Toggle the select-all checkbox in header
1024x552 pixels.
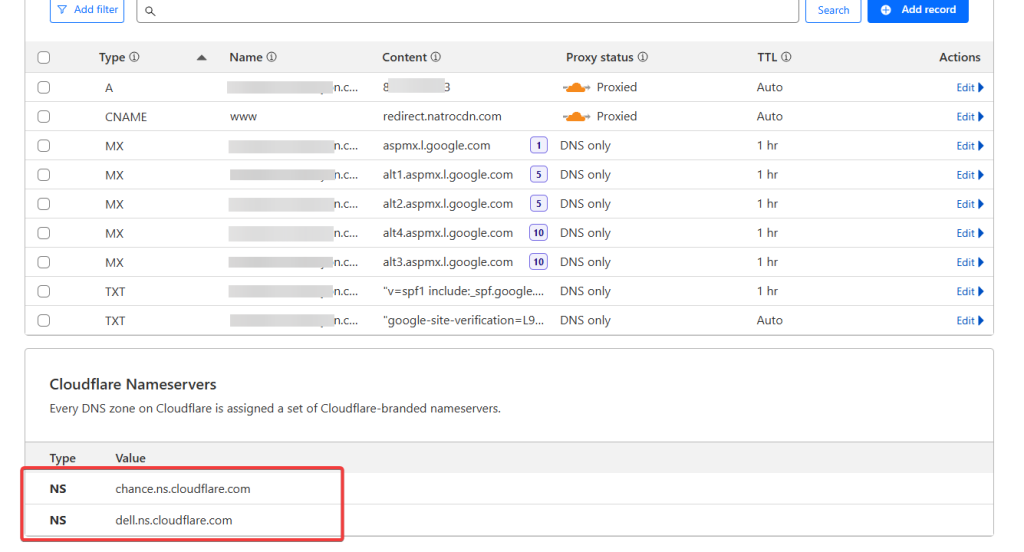point(44,57)
